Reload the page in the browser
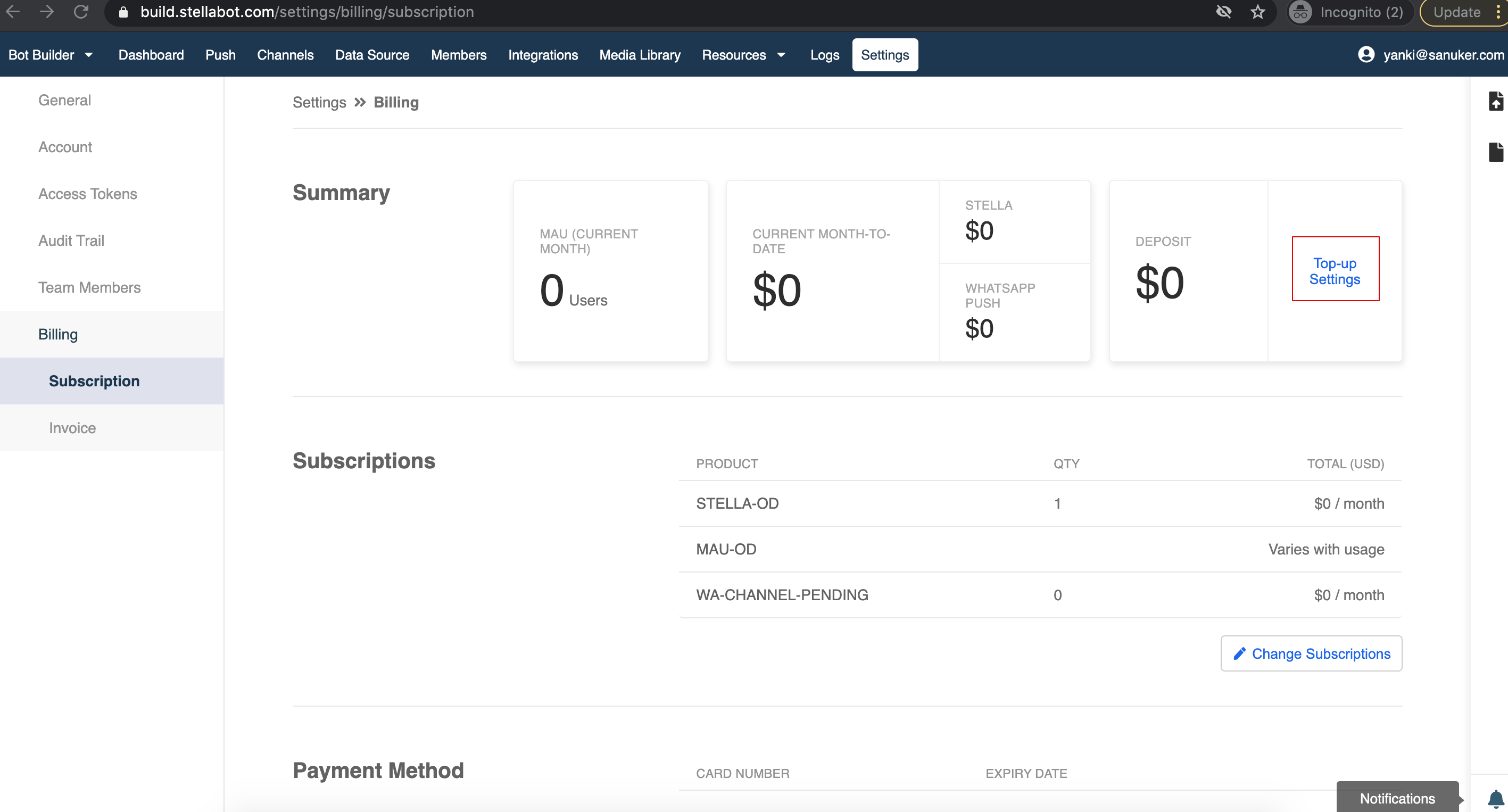The image size is (1508, 812). point(81,12)
